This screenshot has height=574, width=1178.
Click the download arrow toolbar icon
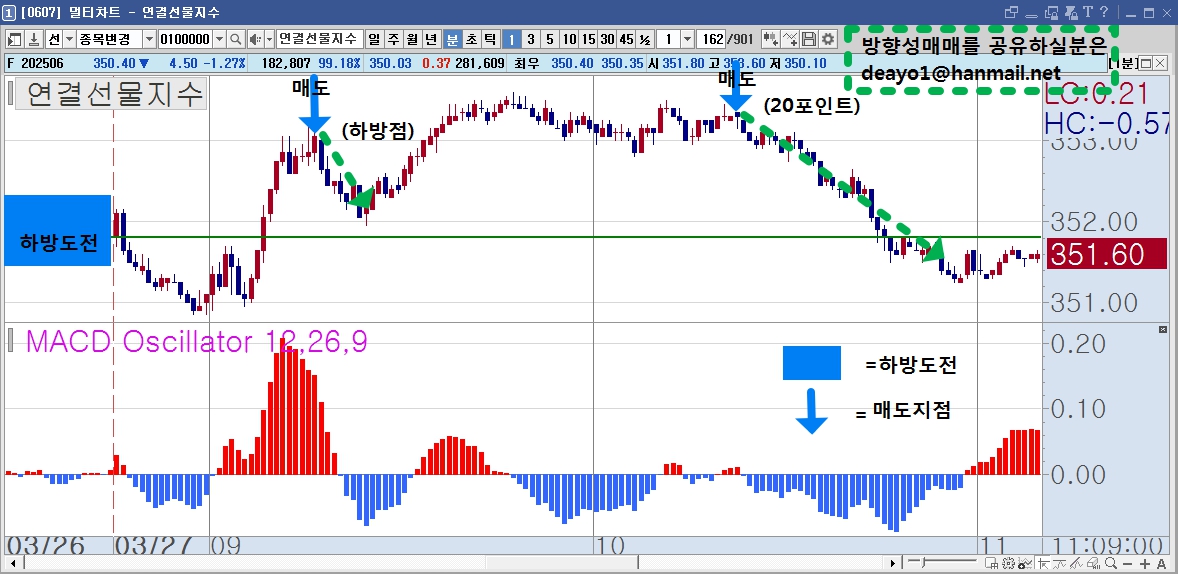pyautogui.click(x=34, y=39)
